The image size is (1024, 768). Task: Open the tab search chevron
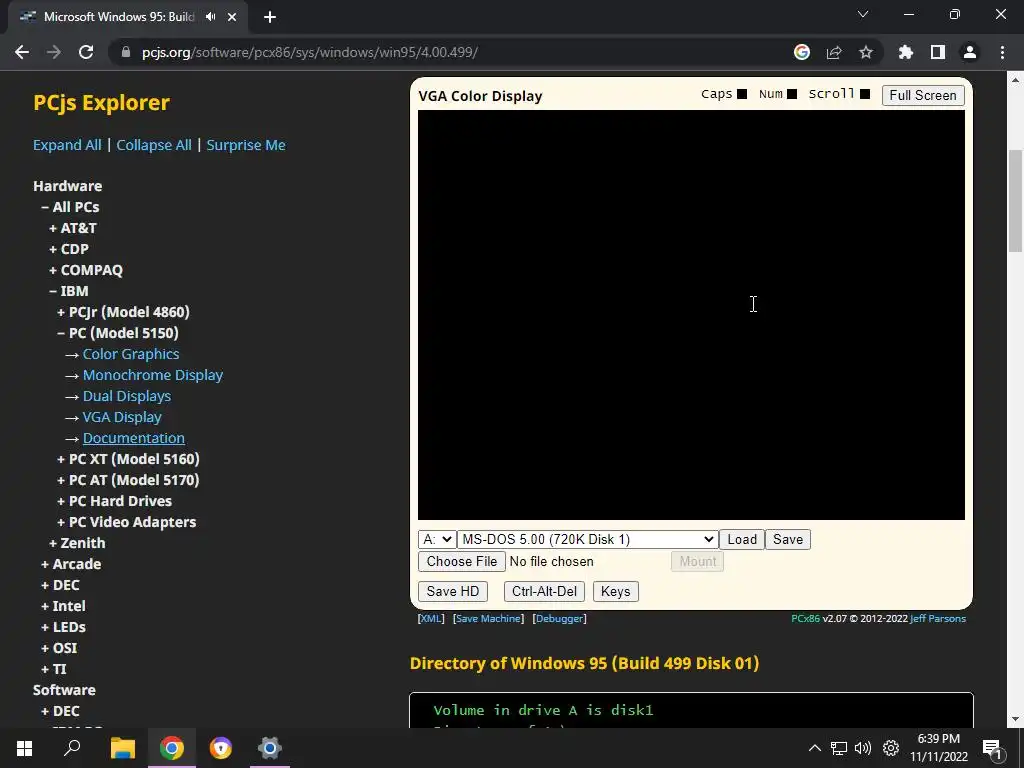tap(863, 14)
